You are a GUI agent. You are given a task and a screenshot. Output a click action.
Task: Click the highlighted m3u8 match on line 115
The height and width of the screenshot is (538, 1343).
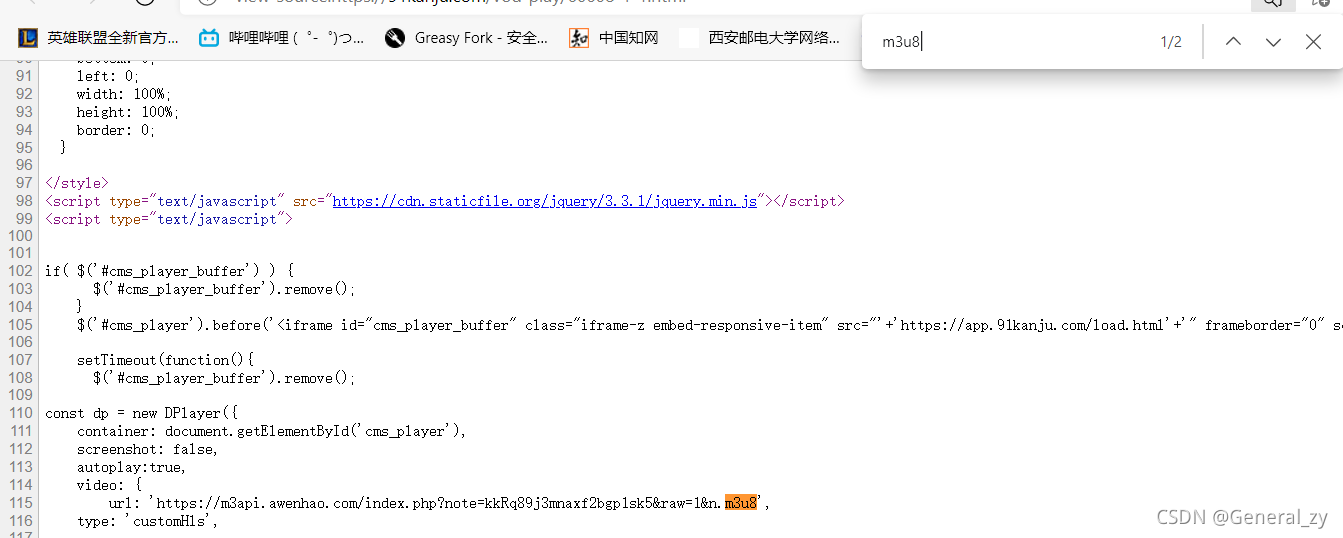pos(741,503)
